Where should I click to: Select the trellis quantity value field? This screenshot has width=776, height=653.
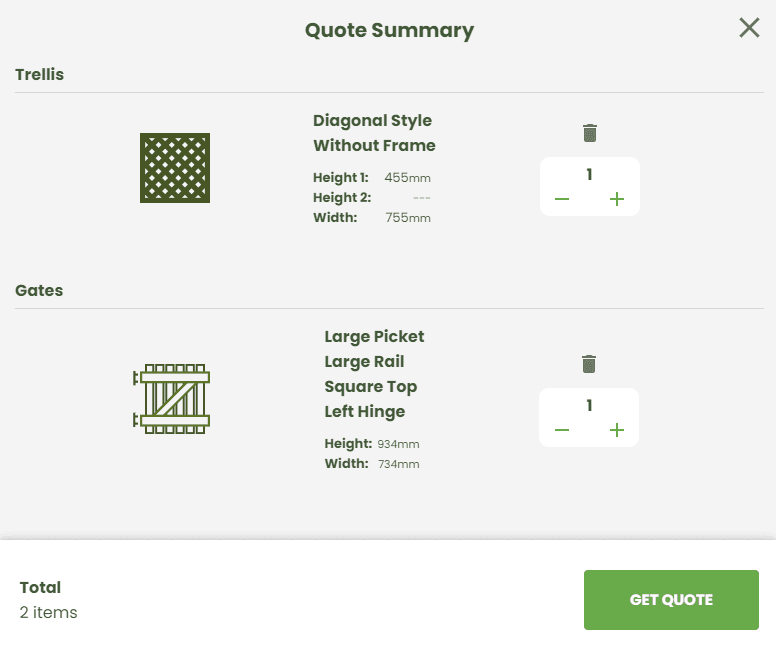[589, 174]
